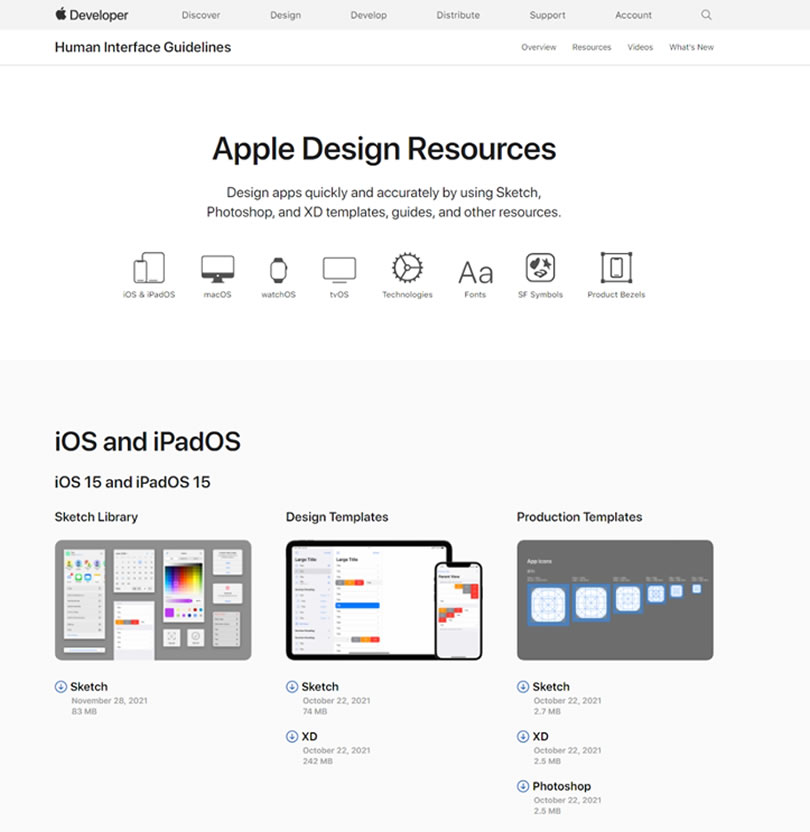Open the Sketch Library preview thumbnail

(x=153, y=600)
